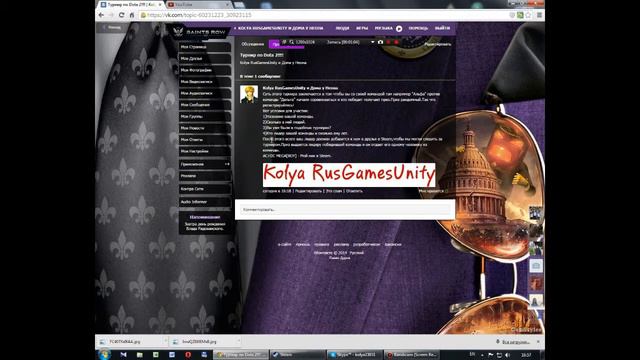Click the Bandicam magnifier icon
The height and width of the screenshot is (360, 640).
pos(291,42)
